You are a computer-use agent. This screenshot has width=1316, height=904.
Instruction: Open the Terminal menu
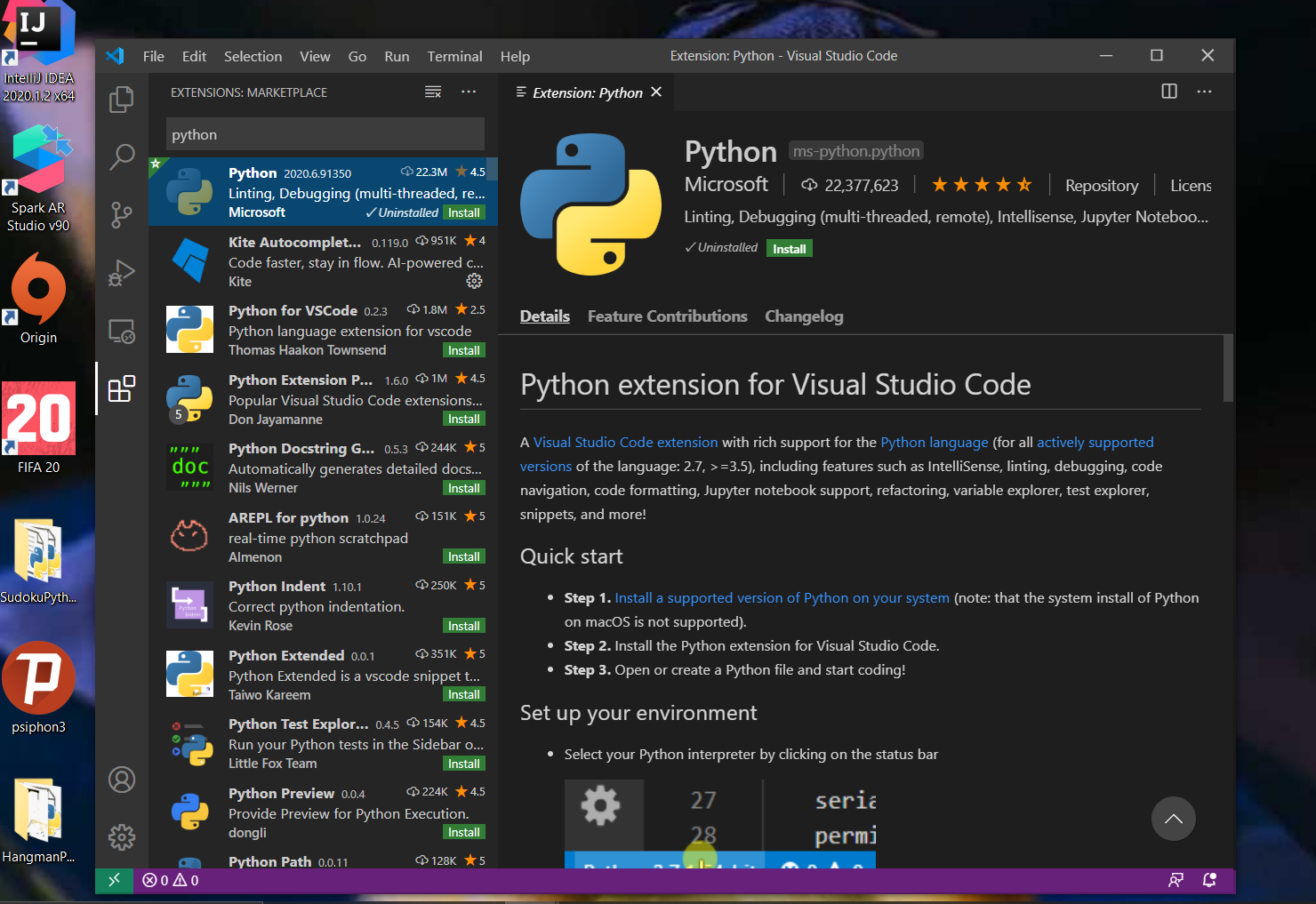[x=454, y=56]
